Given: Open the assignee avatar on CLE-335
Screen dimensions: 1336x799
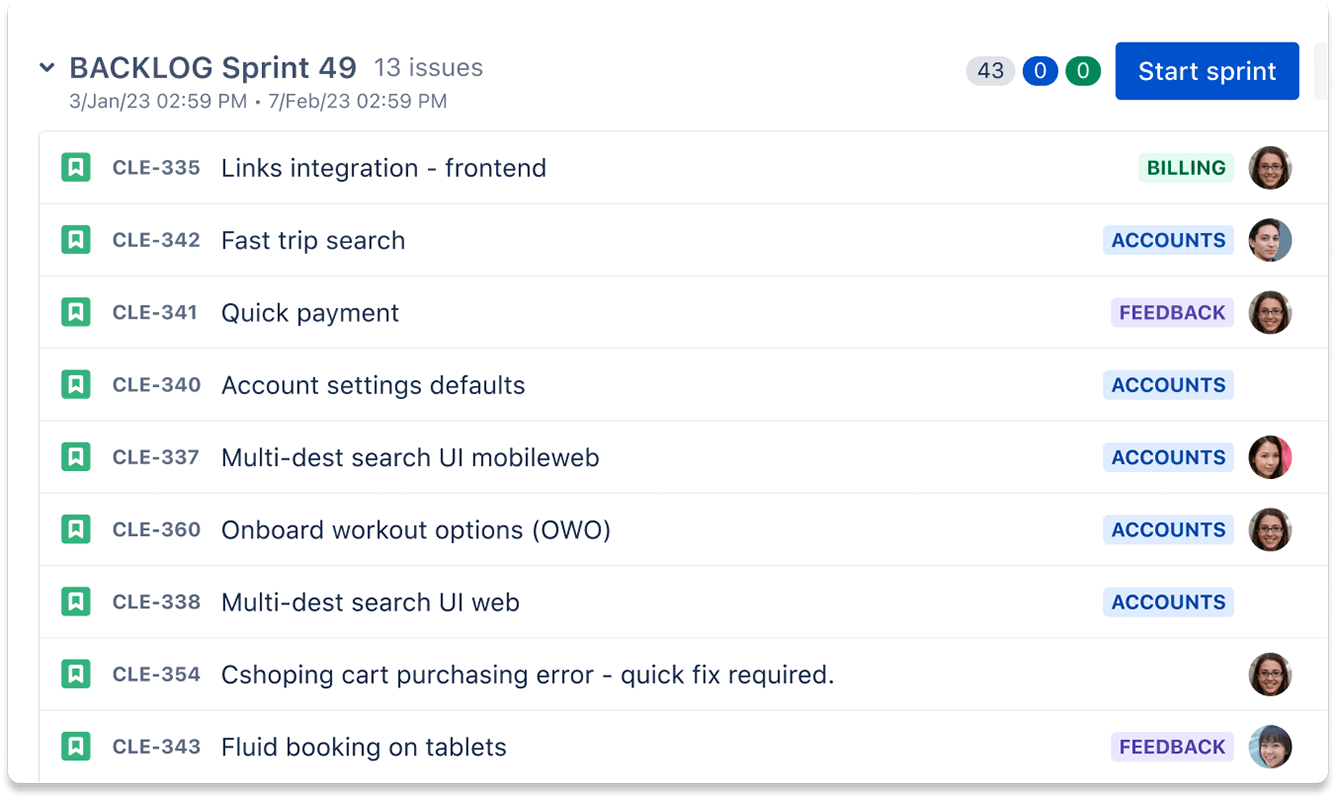Looking at the screenshot, I should click(1271, 167).
